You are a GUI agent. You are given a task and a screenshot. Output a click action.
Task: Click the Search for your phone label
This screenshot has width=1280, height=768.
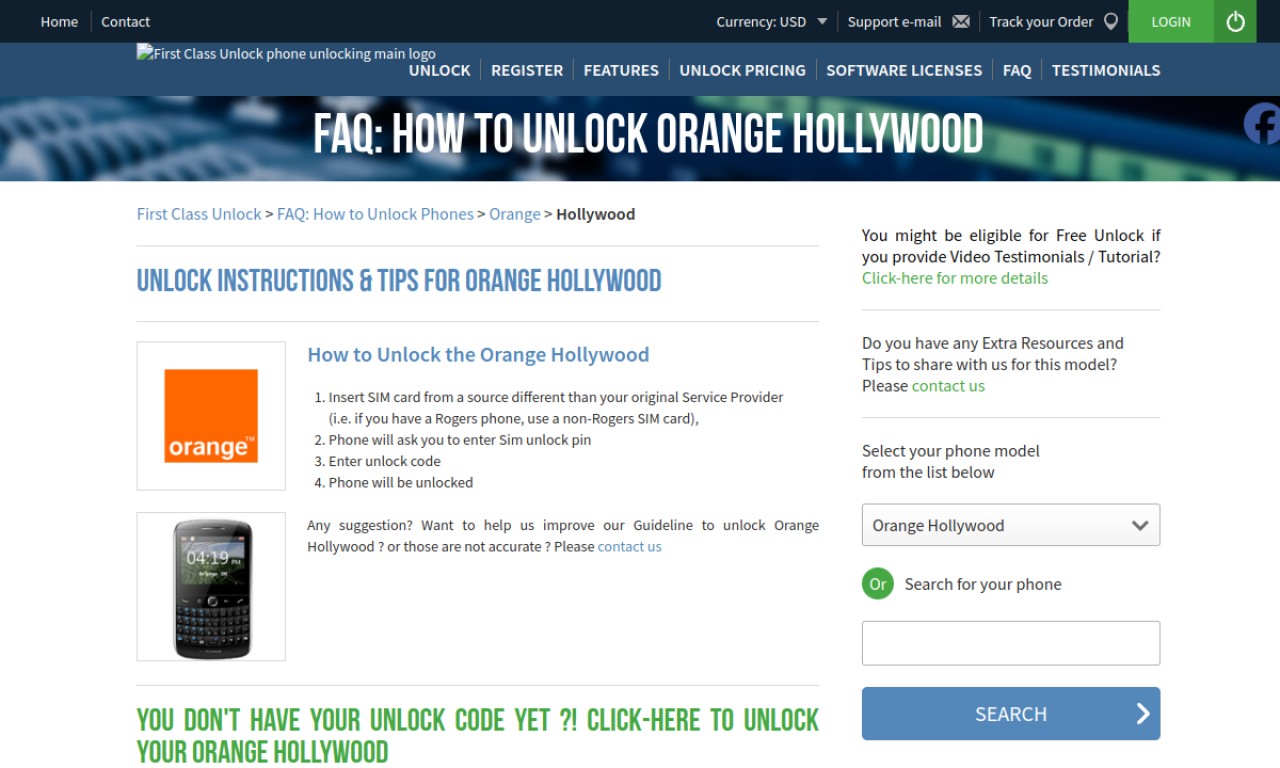click(983, 584)
